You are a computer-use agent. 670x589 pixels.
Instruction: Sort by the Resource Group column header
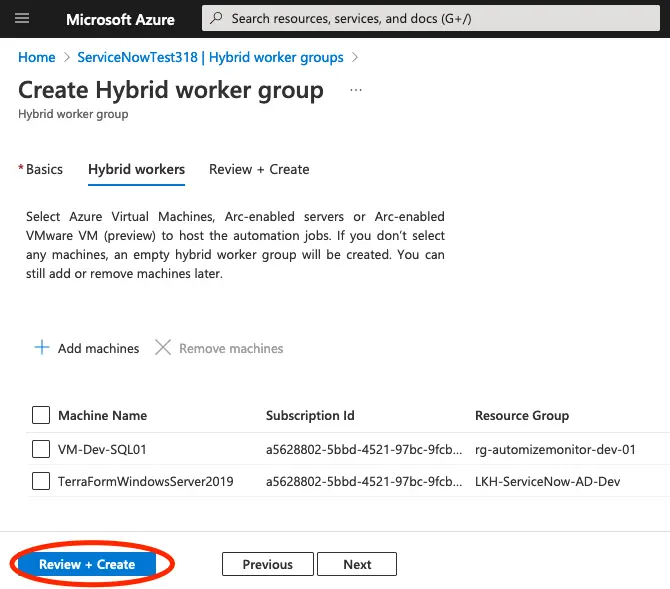coord(522,415)
